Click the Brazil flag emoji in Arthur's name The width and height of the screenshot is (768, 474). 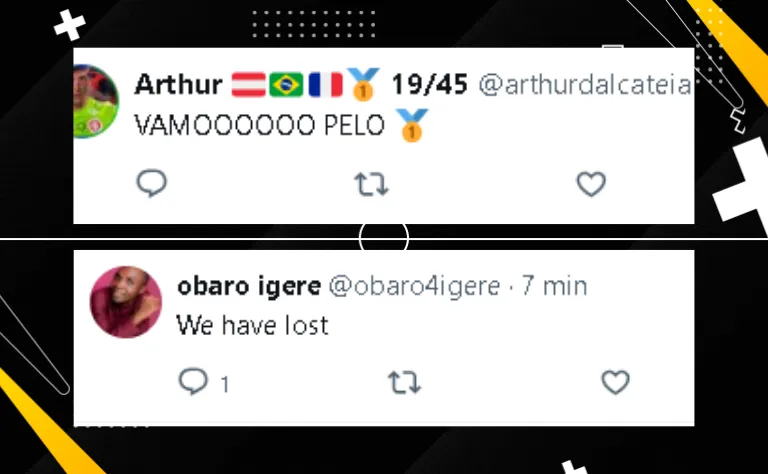coord(287,85)
